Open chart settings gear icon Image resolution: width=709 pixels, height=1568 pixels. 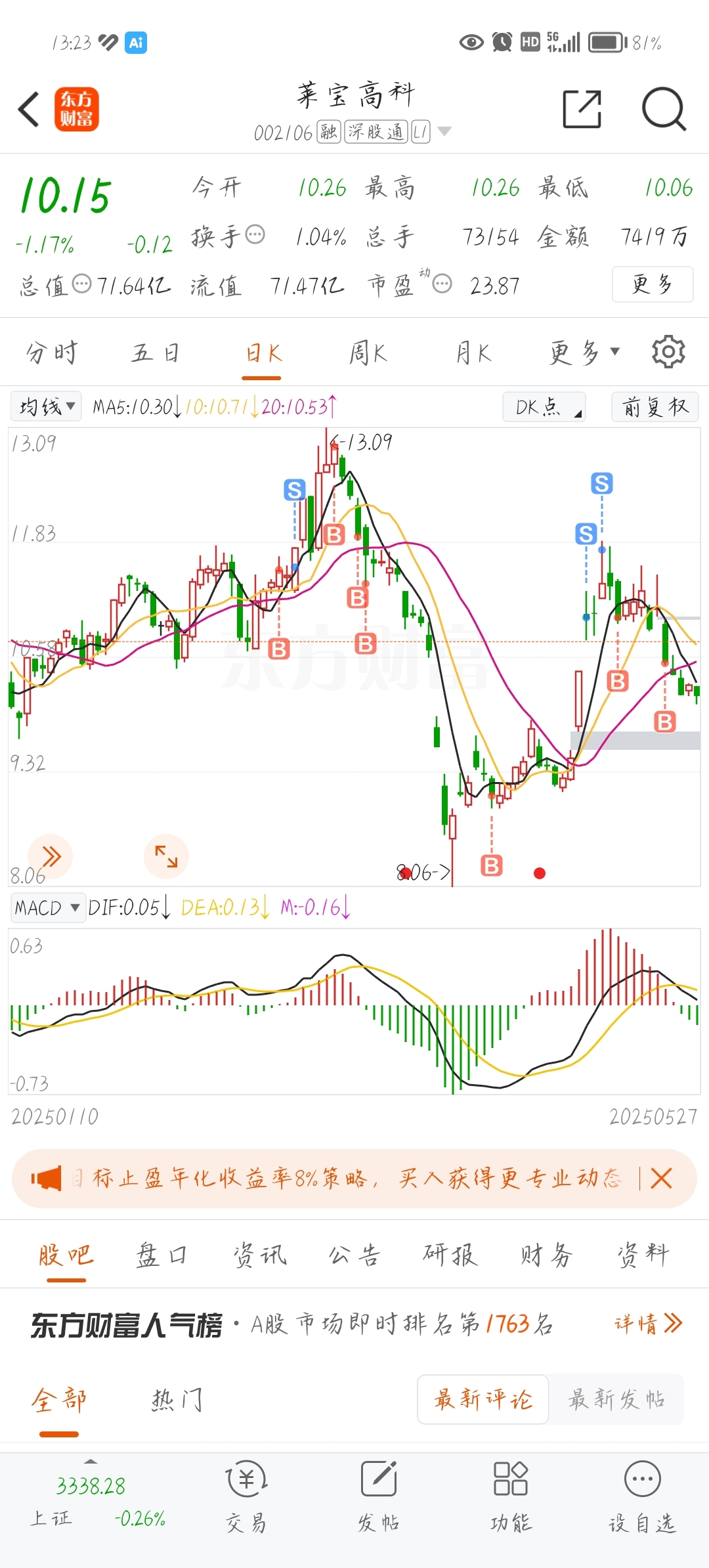[668, 352]
